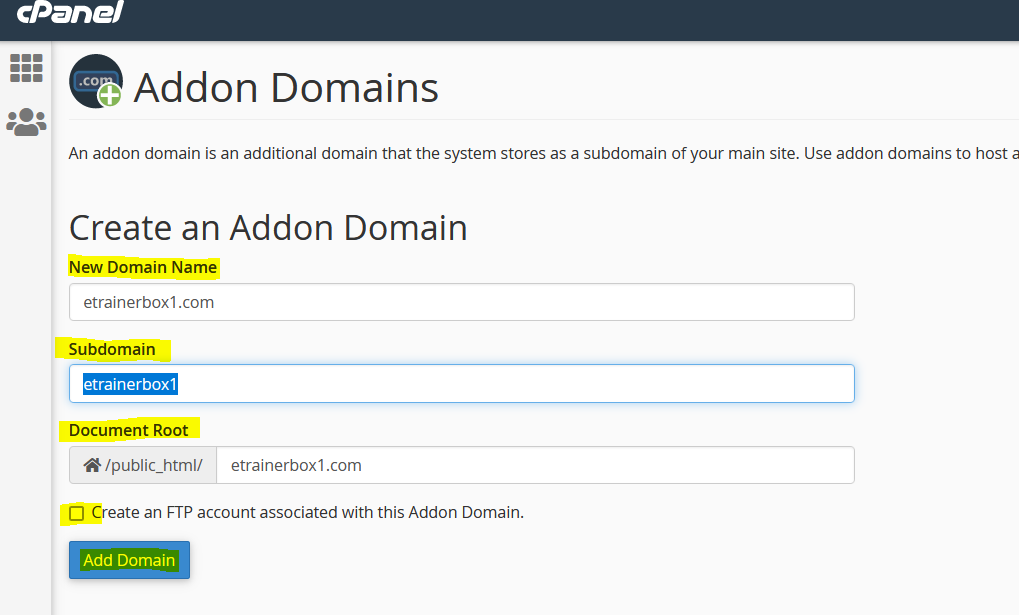This screenshot has width=1019, height=615.
Task: Click the '/public_html/' prefix text
Action: (154, 465)
